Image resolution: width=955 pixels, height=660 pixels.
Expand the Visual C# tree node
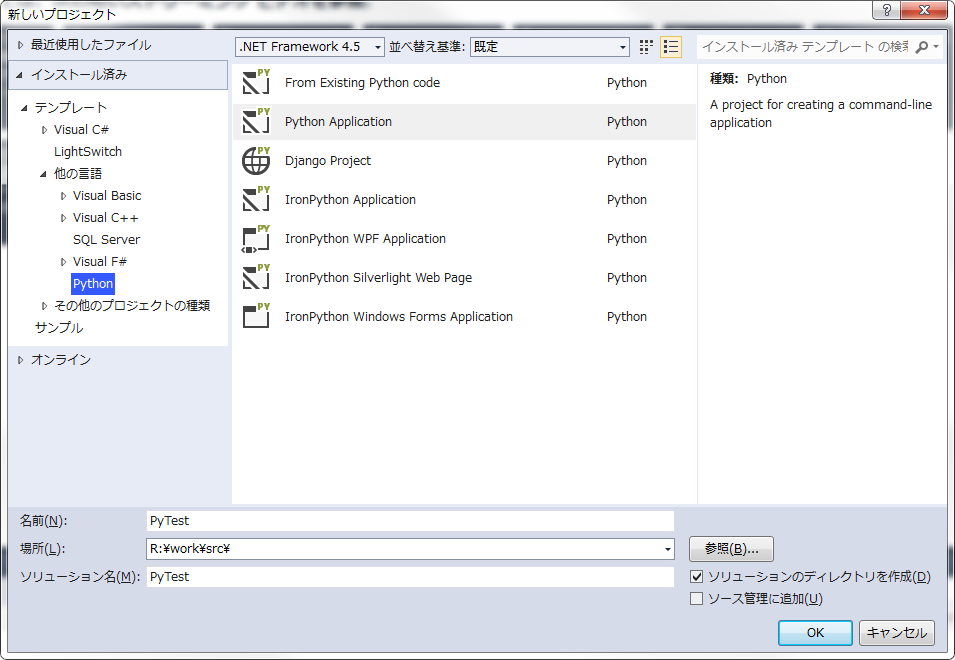44,130
